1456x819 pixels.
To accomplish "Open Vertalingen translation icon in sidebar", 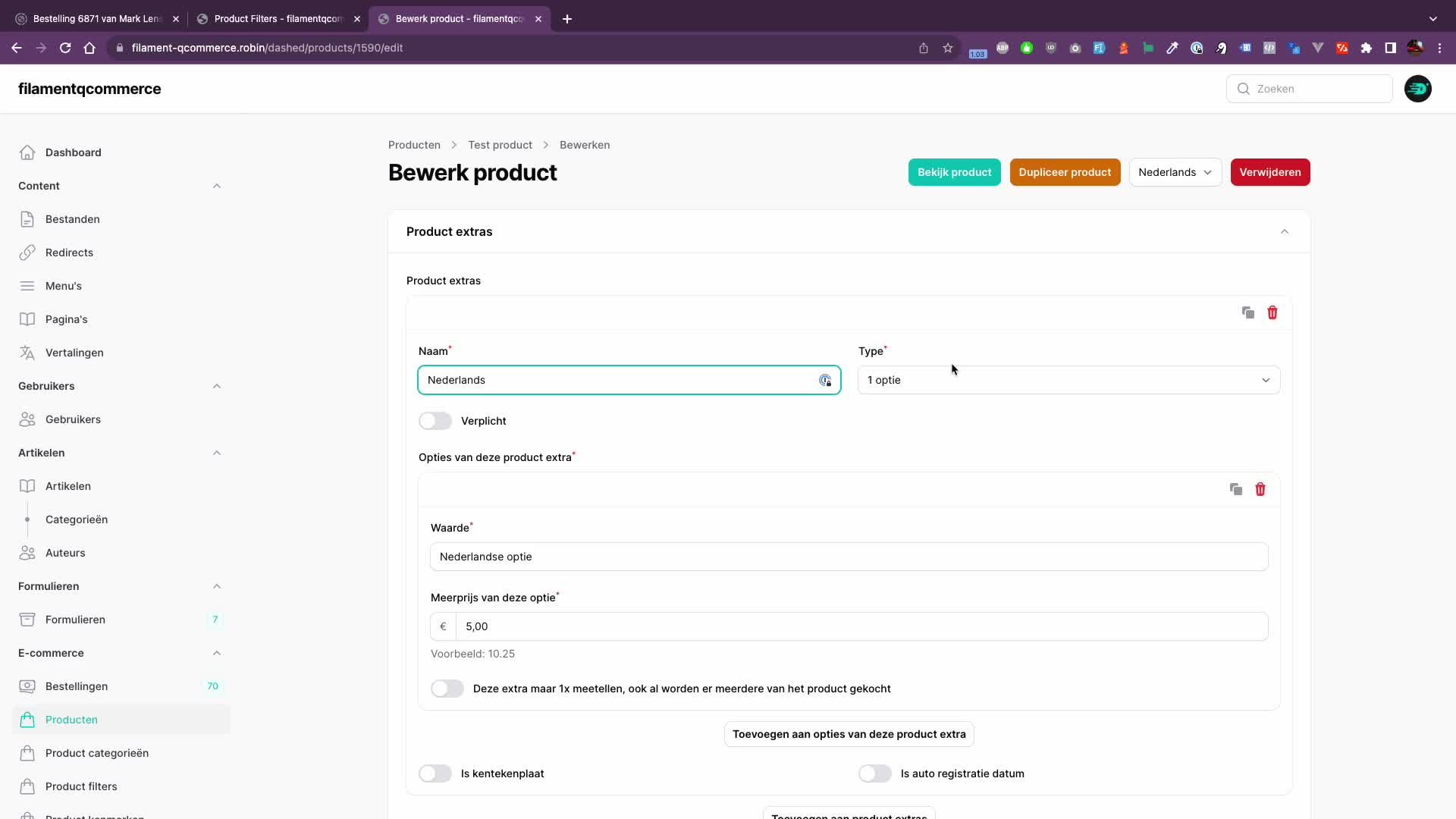I will 27,353.
